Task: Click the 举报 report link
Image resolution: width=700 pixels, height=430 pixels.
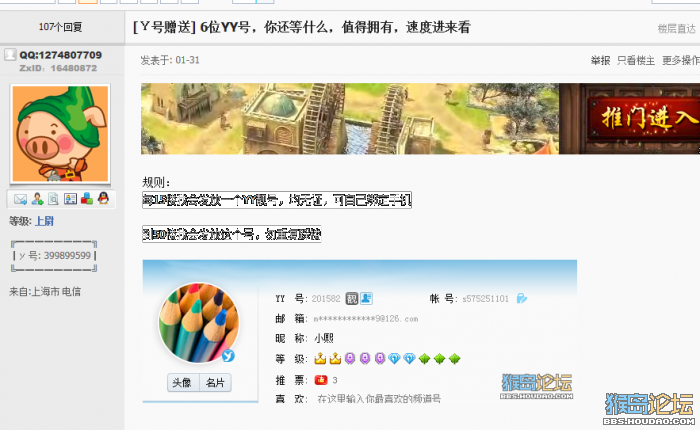Action: (600, 60)
